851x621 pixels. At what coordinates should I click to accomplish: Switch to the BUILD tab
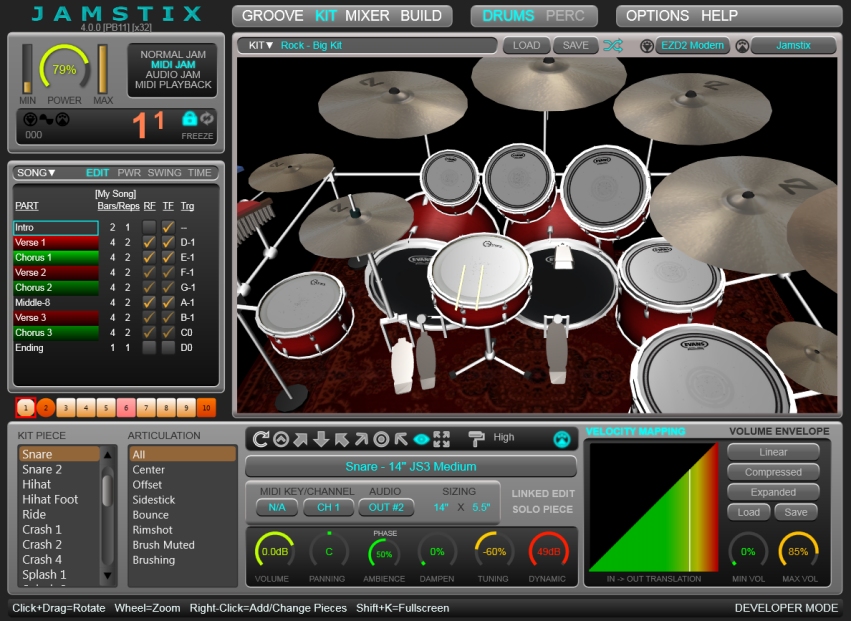421,16
